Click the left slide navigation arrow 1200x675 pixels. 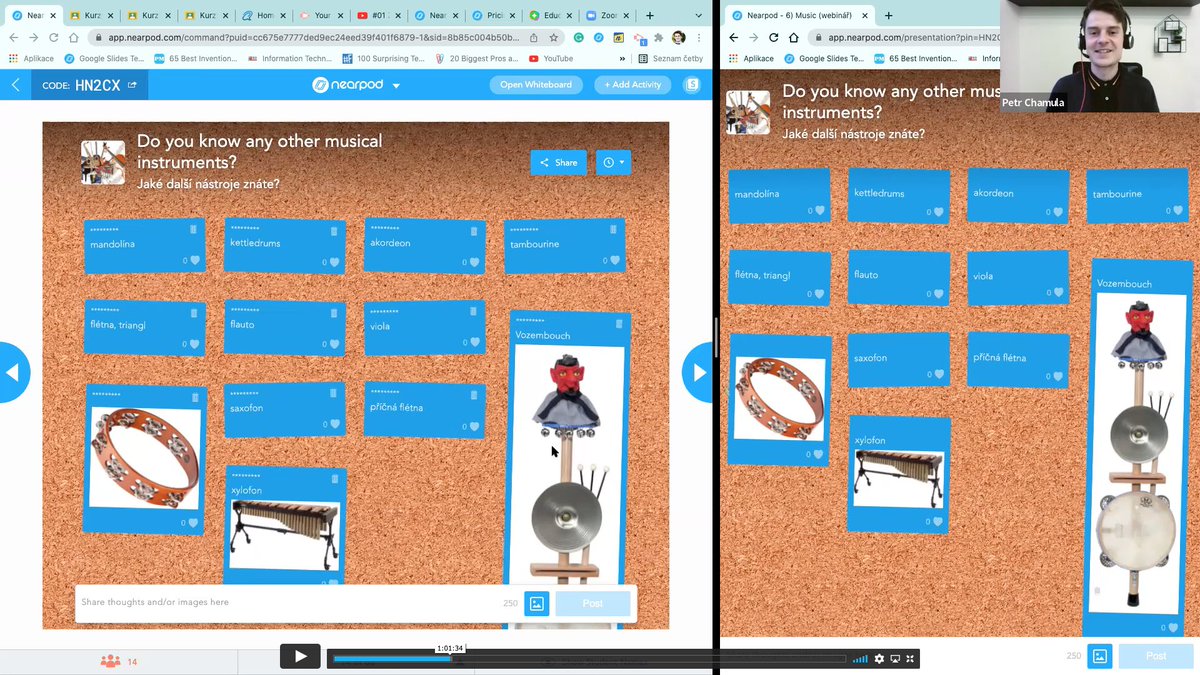12,372
